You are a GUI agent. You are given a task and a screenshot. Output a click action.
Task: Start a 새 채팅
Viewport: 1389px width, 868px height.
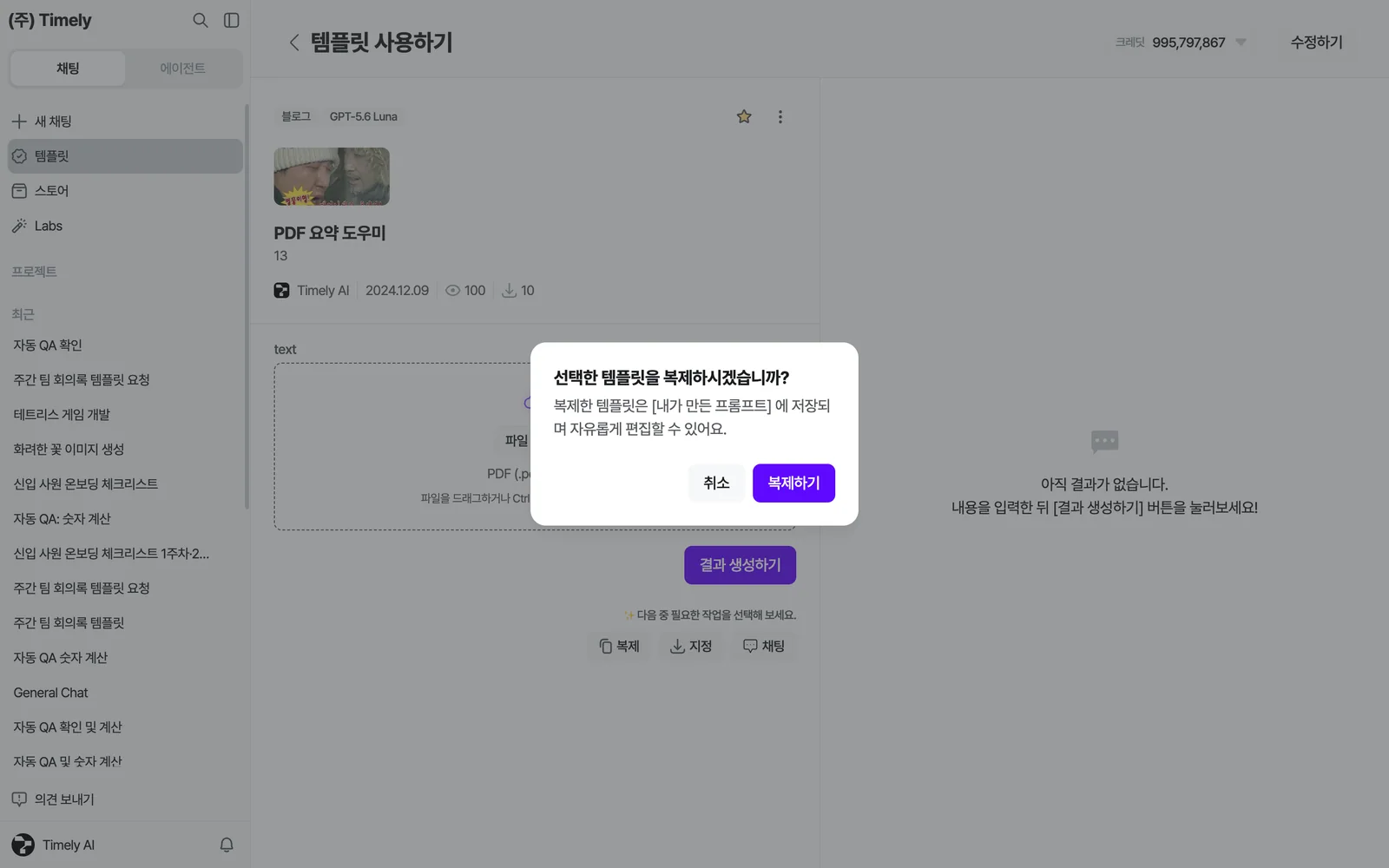point(125,122)
